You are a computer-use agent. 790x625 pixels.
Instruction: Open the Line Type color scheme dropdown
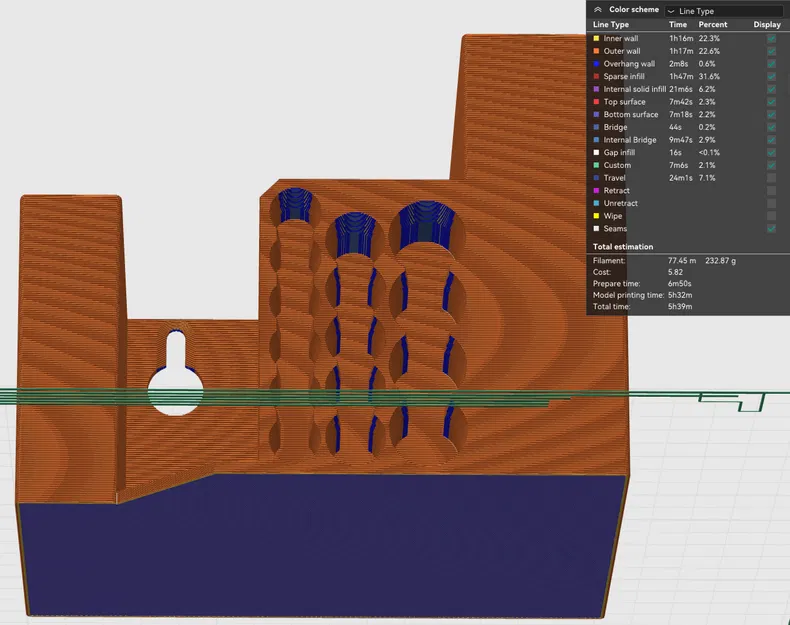(x=723, y=11)
